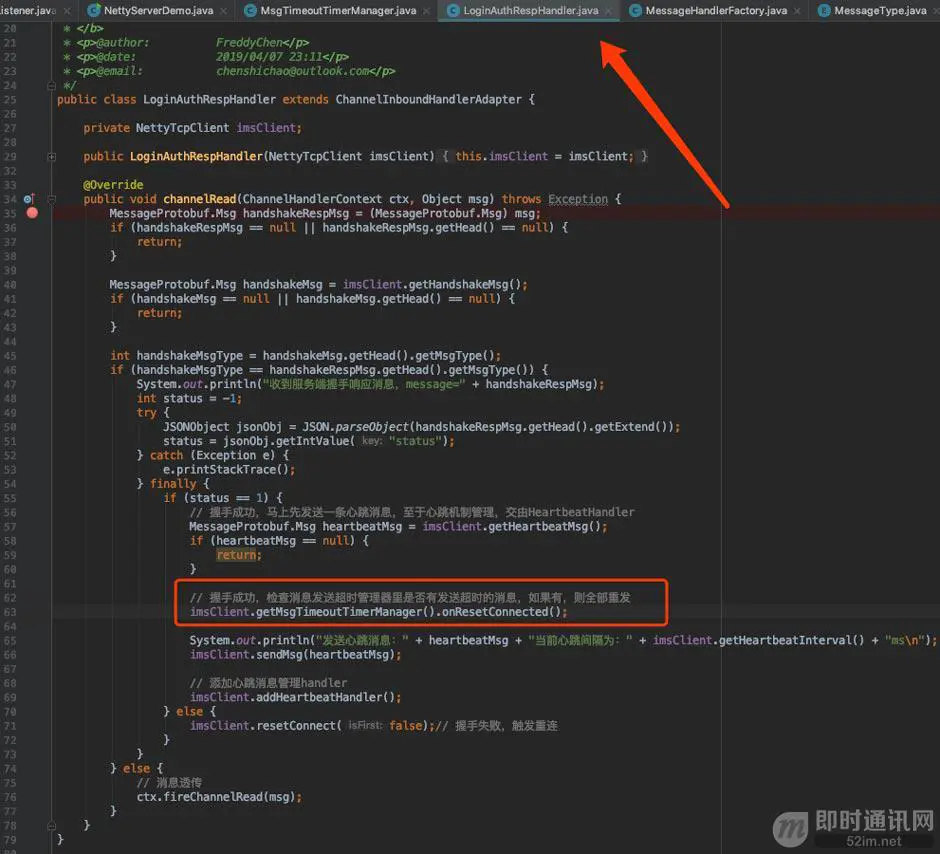Click addHeartbeatHandler() on line 69
Viewport: 940px width, 854px height.
(326, 697)
